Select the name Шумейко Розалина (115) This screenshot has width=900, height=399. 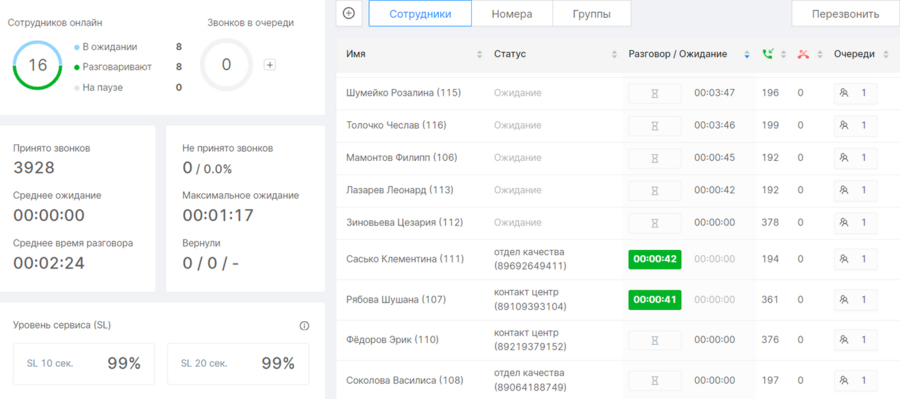404,92
